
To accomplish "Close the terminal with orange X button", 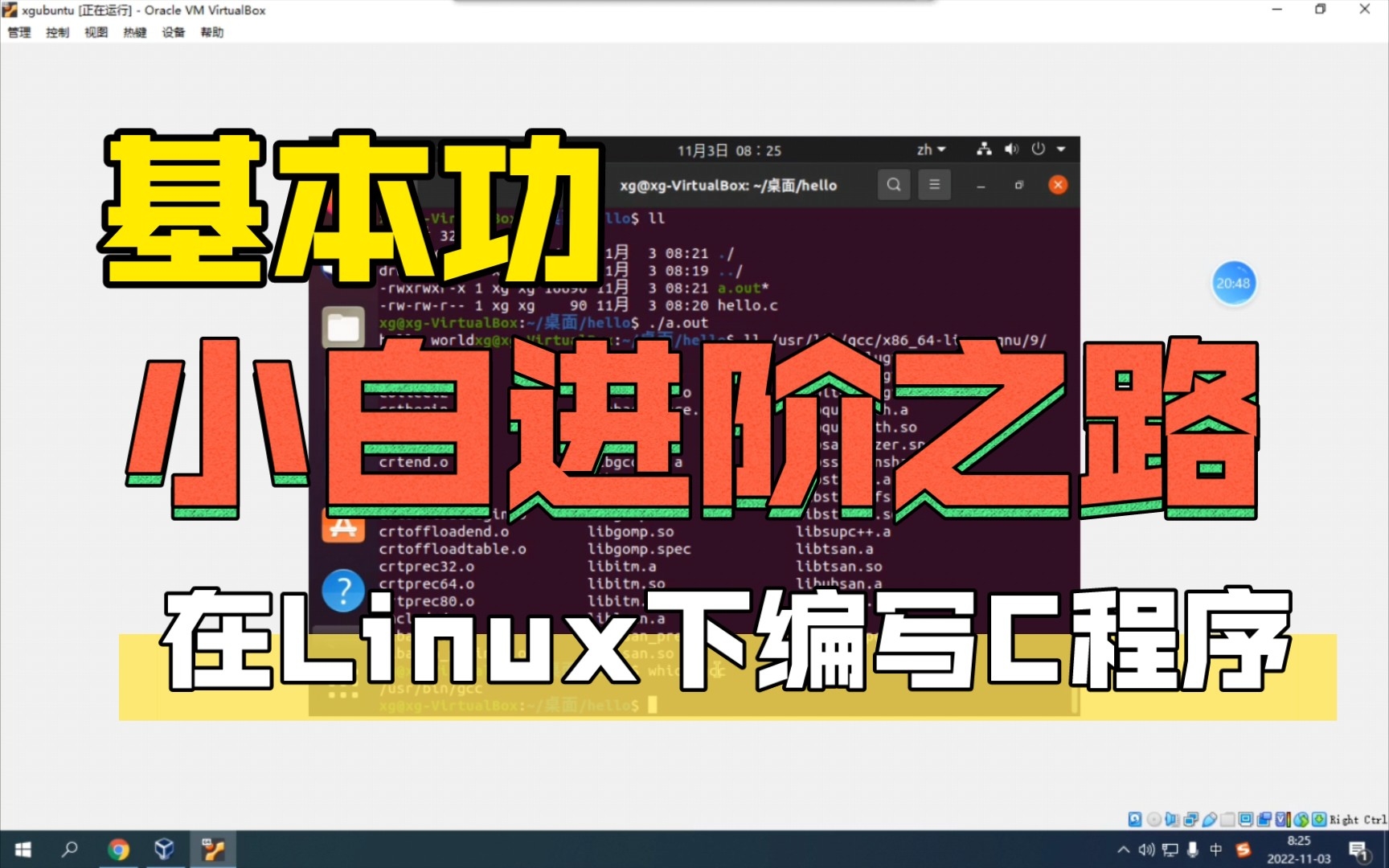I will [1058, 185].
